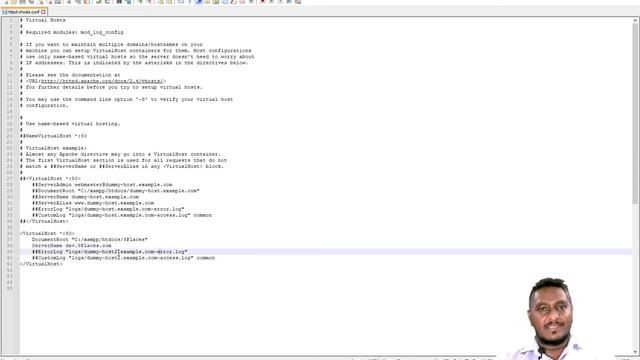Place cursor on '# Virtual Hosts' first line

[x=43, y=20]
